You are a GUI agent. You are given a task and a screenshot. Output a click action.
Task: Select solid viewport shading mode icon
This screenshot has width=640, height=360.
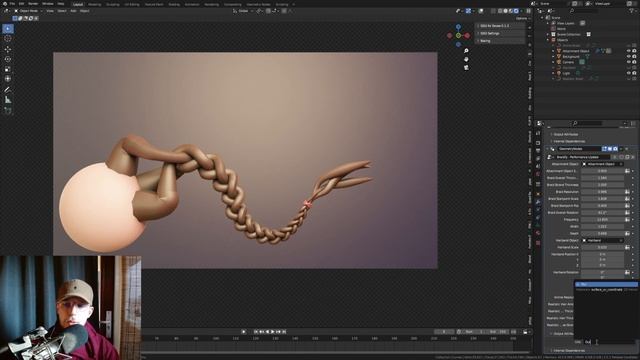(x=505, y=11)
